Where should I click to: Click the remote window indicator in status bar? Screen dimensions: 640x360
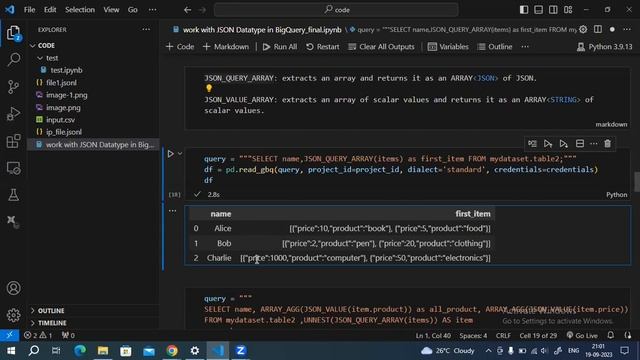(9, 335)
